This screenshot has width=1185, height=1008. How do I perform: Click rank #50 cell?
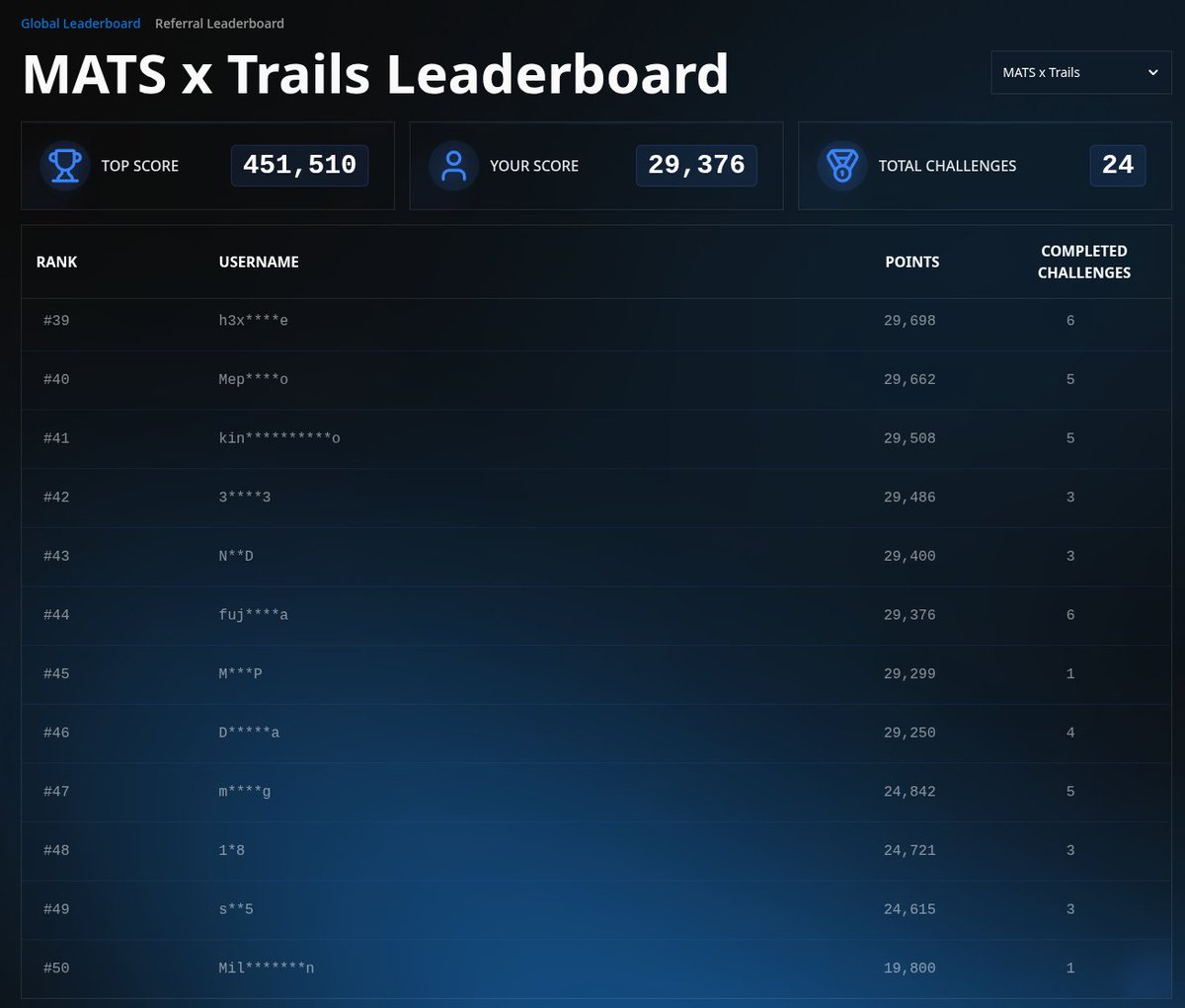pyautogui.click(x=56, y=969)
